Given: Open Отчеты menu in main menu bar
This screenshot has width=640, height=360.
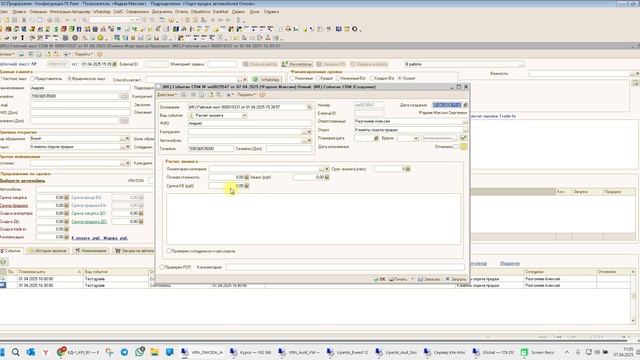Looking at the screenshot, I should coord(182,12).
